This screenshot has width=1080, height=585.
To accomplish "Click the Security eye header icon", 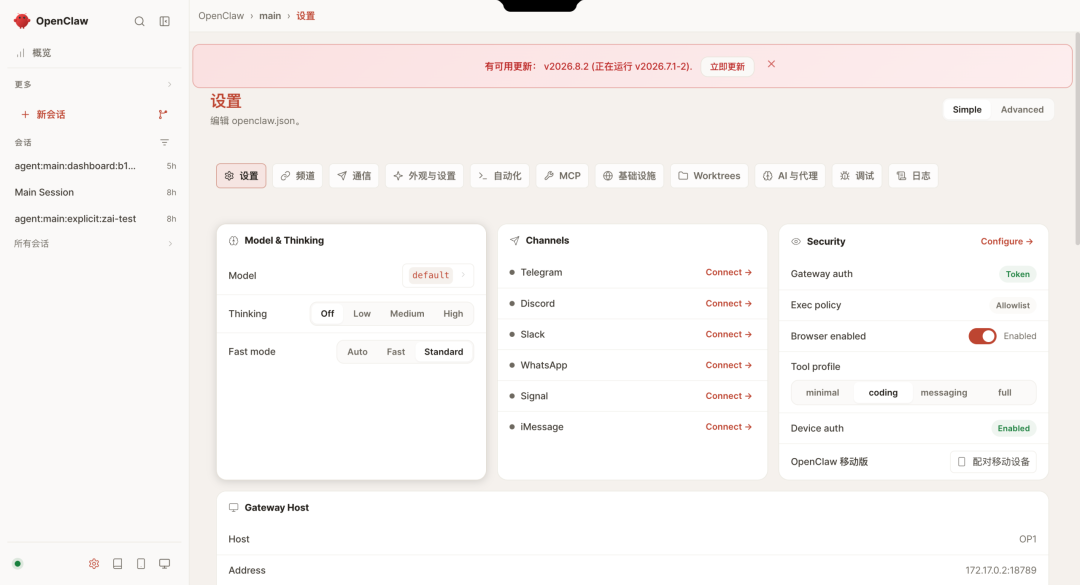I will tap(796, 241).
